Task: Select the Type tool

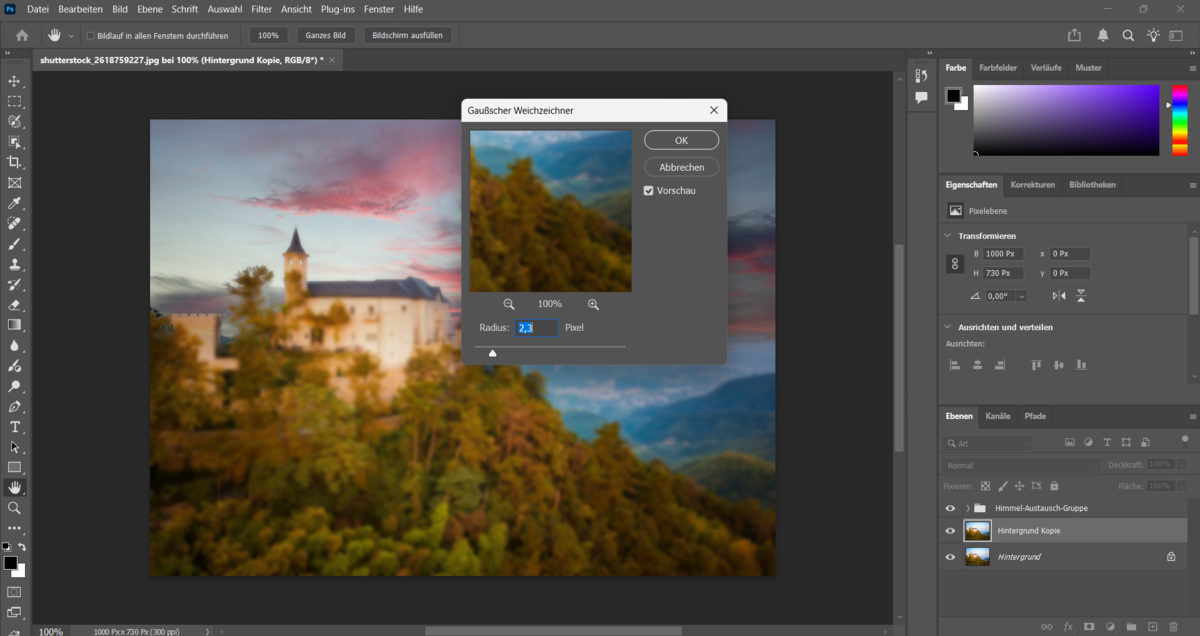Action: pyautogui.click(x=14, y=427)
